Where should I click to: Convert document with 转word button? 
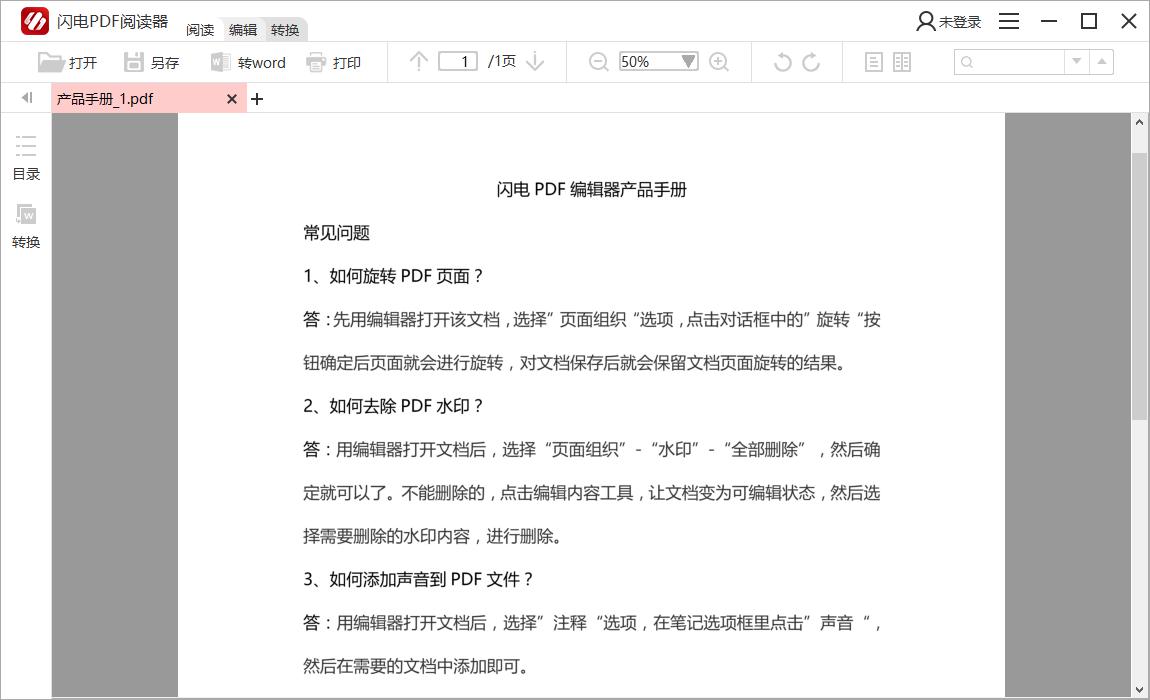click(x=248, y=62)
